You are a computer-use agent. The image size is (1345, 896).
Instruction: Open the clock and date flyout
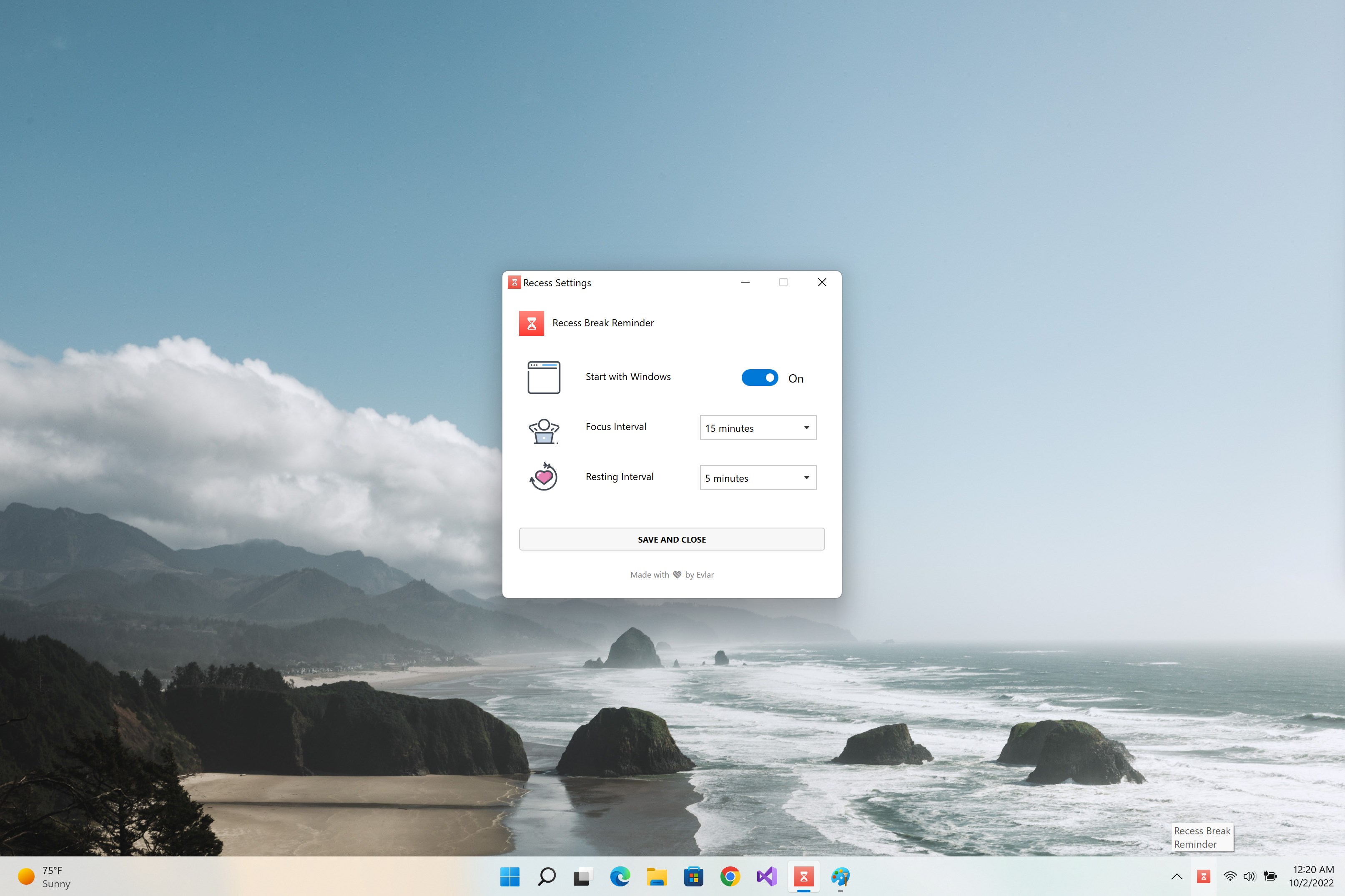(x=1312, y=876)
